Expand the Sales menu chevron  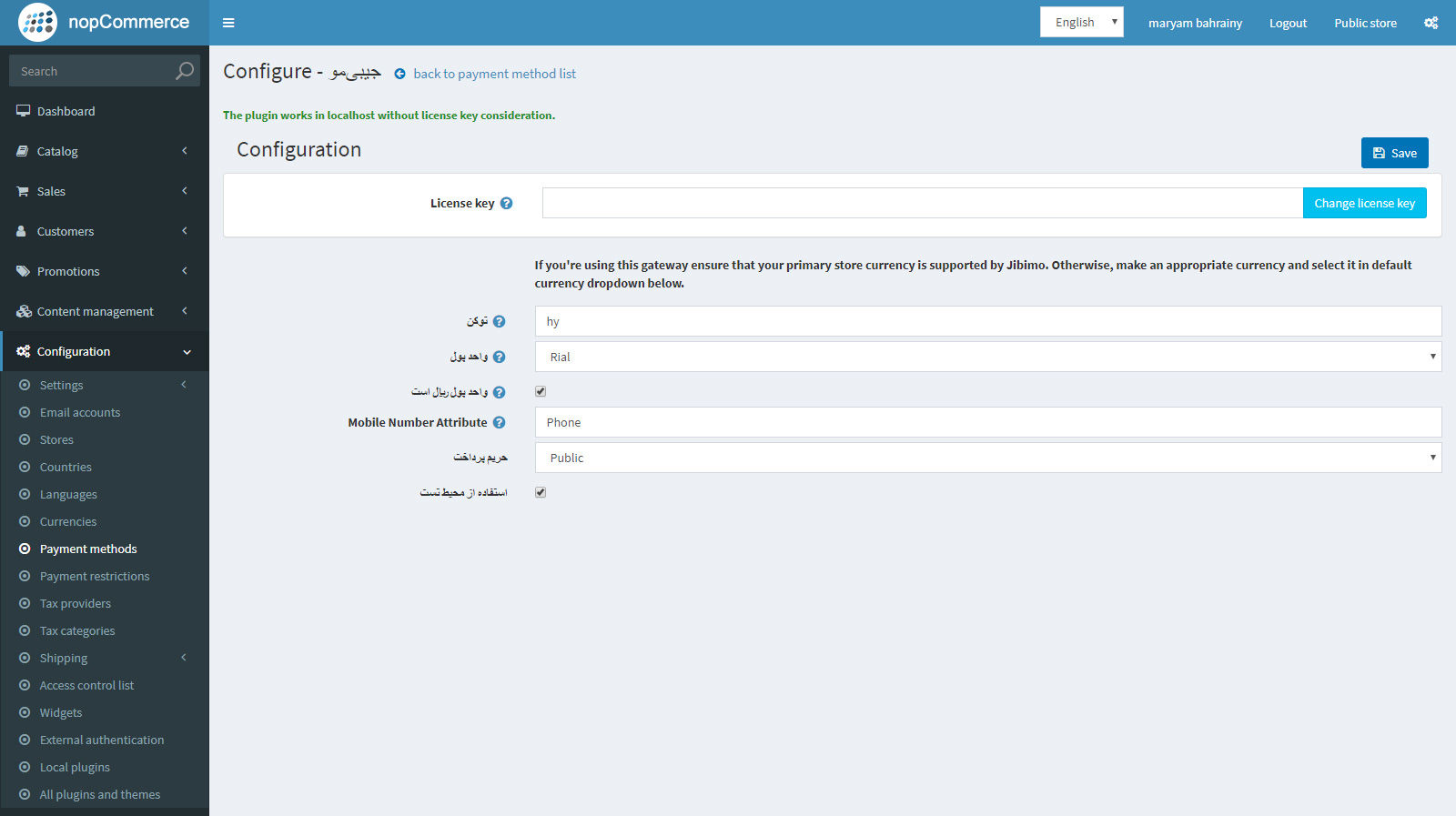click(x=185, y=191)
